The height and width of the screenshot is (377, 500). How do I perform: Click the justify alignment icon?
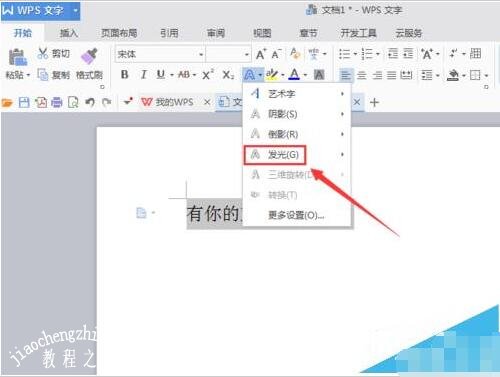tap(391, 75)
